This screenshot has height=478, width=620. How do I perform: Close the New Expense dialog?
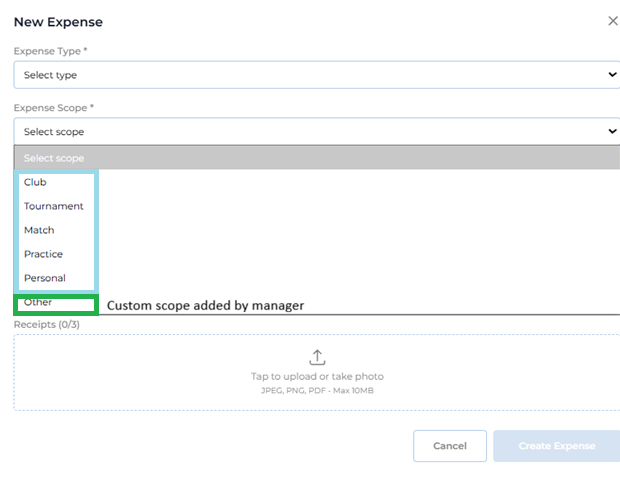coord(613,21)
